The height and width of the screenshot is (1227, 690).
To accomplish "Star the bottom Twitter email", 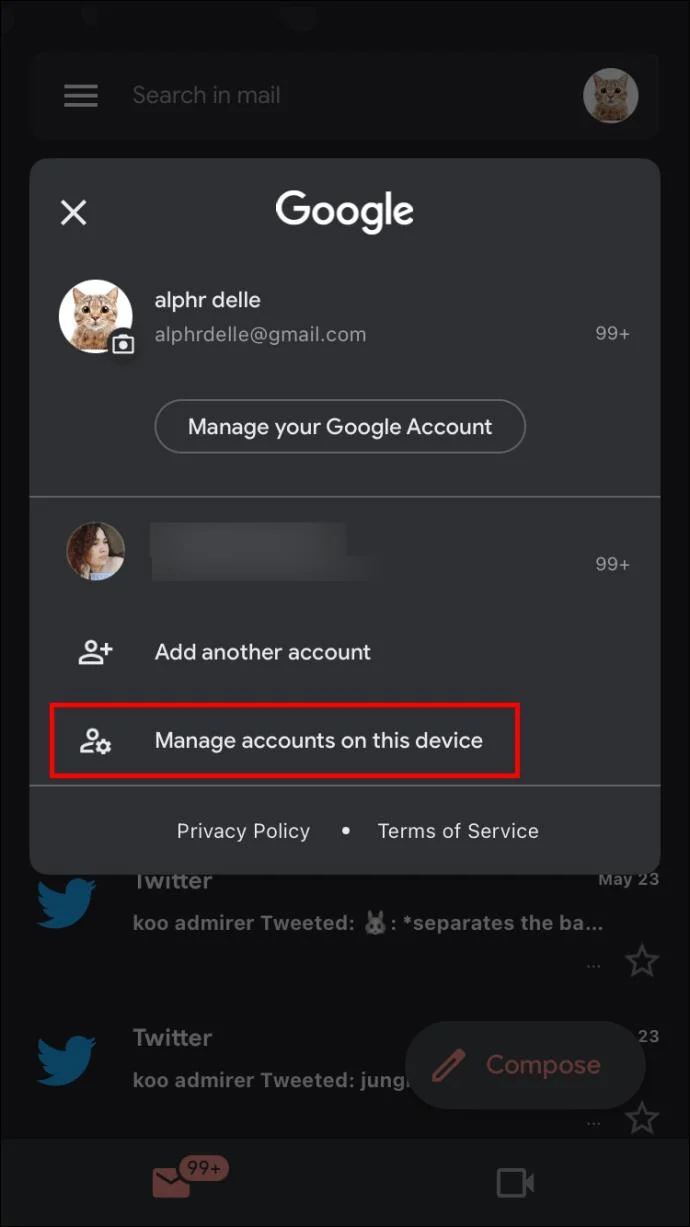I will click(643, 1118).
